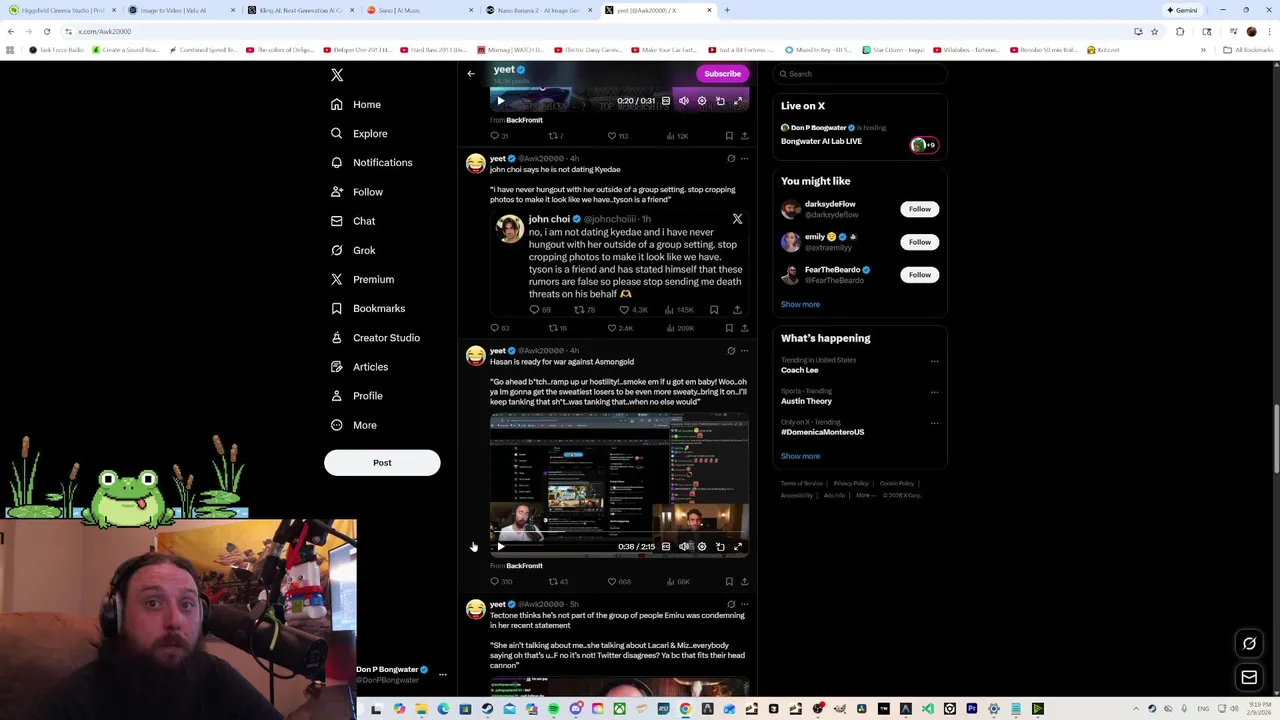Reload the page in browser toolbar
The width and height of the screenshot is (1280, 720).
click(46, 31)
